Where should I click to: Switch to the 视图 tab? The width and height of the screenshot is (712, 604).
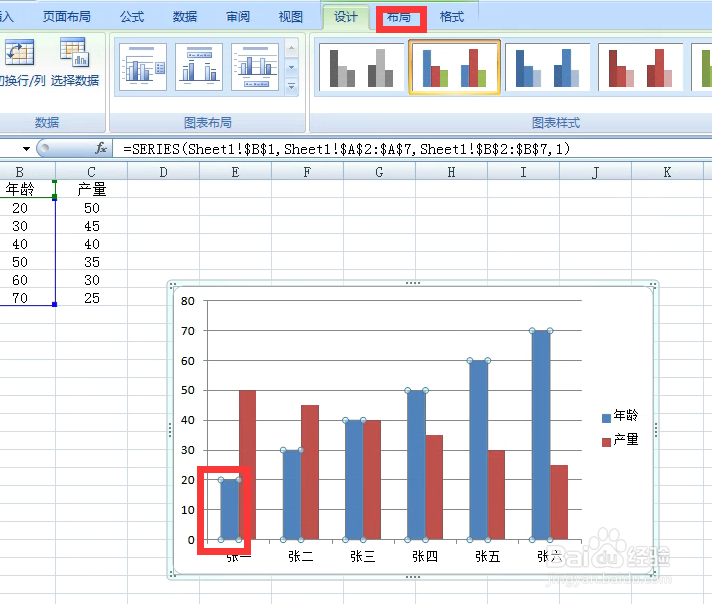click(x=291, y=17)
